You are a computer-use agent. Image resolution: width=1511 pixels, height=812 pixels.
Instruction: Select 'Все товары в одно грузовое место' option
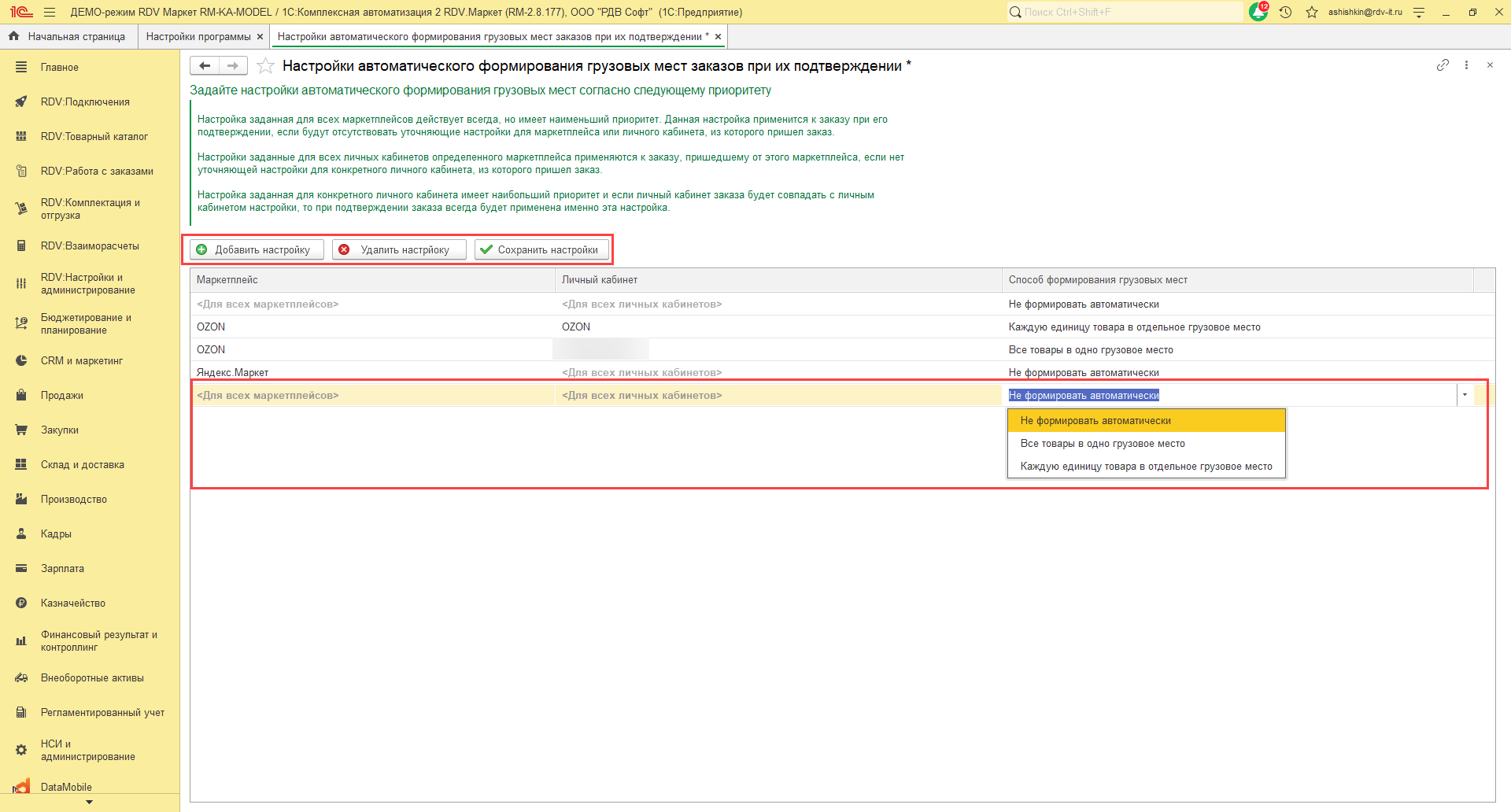coord(1102,444)
